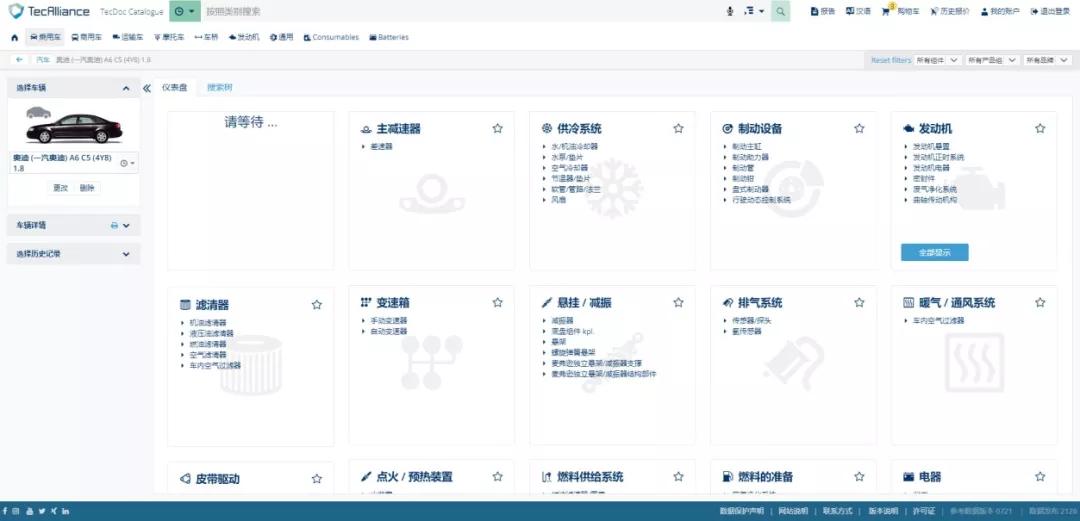Screen dimensions: 1080x521
Task: Open the 所有品牌 brands filter dropdown
Action: pos(1048,60)
